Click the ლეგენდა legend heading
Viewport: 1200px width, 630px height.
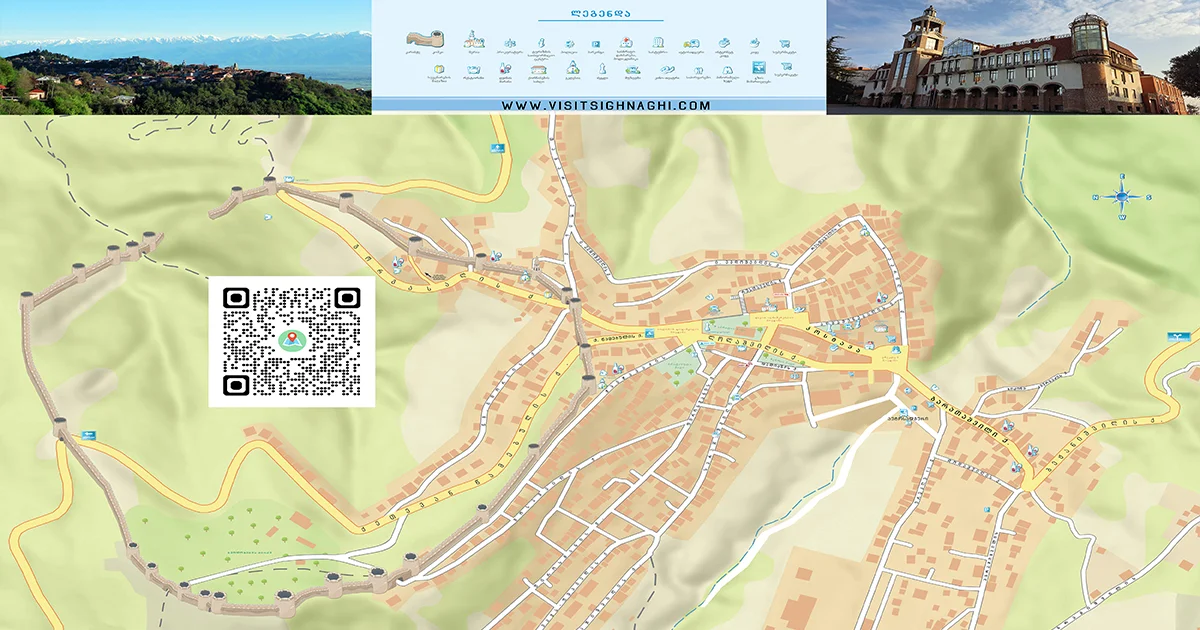[599, 14]
